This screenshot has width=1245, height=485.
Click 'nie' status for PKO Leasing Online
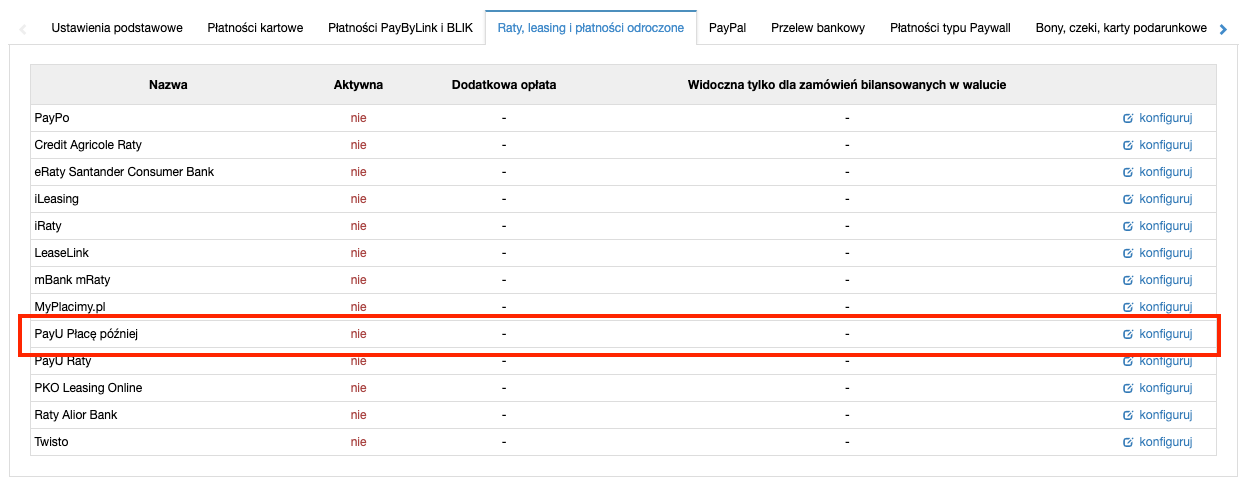pos(358,388)
